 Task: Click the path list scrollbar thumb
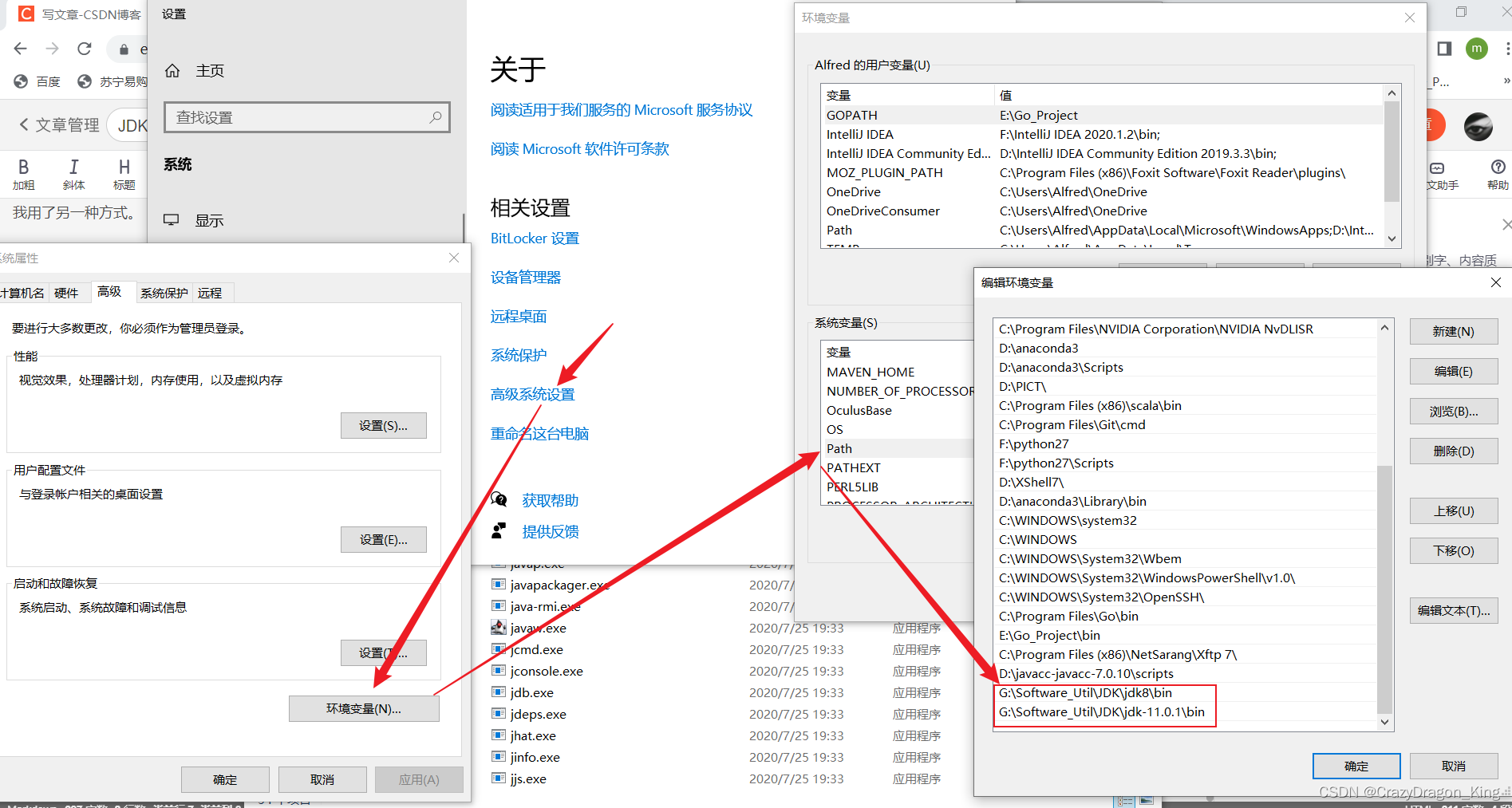1385,589
